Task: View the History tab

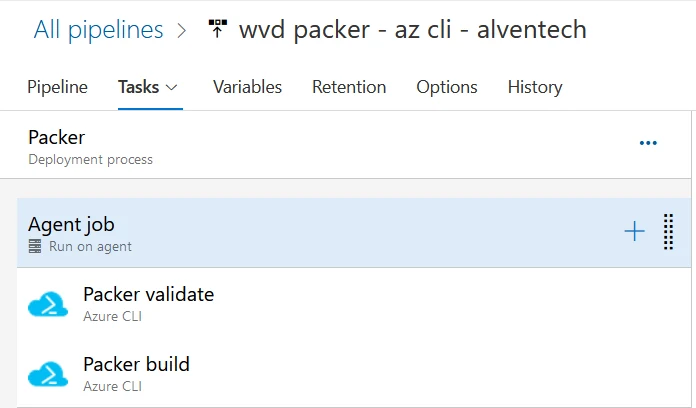Action: pos(535,87)
